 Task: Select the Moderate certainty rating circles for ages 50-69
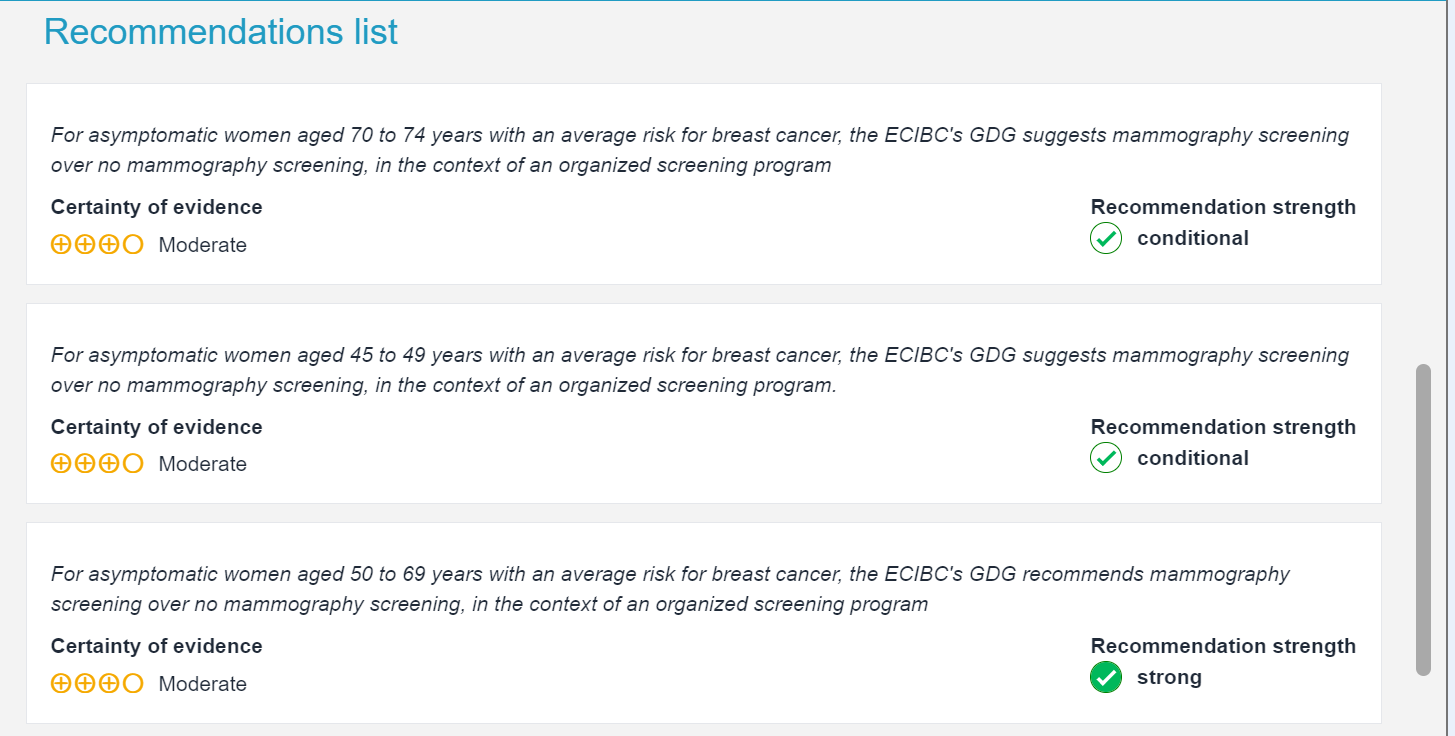(97, 683)
